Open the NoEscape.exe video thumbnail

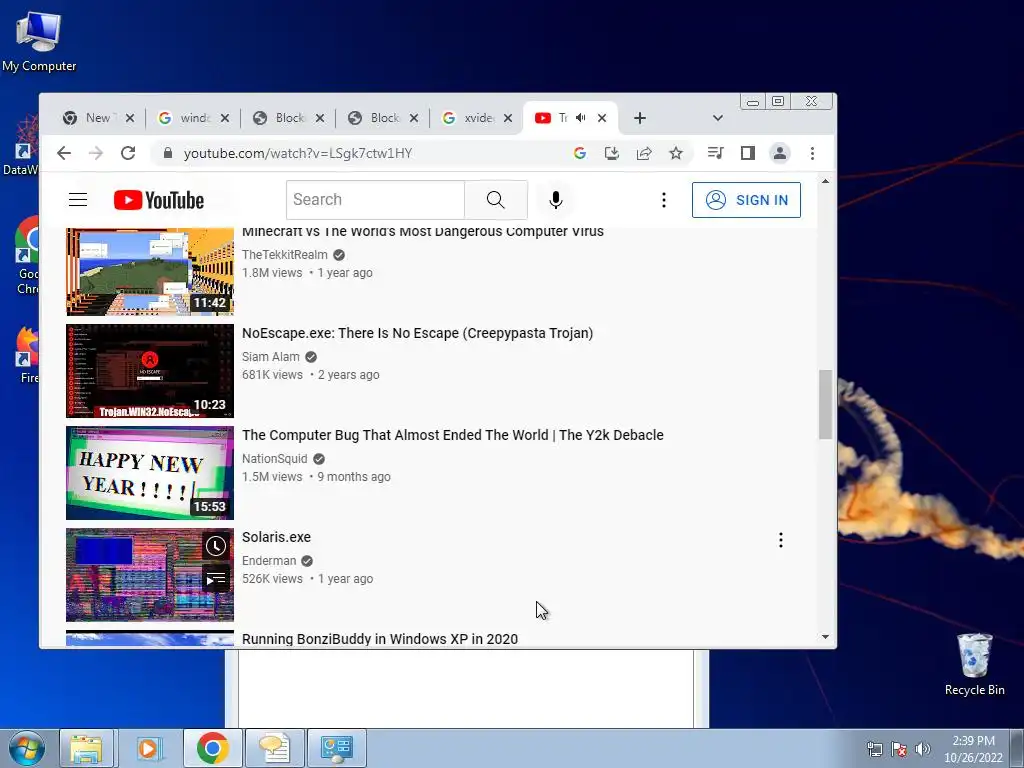[x=150, y=371]
